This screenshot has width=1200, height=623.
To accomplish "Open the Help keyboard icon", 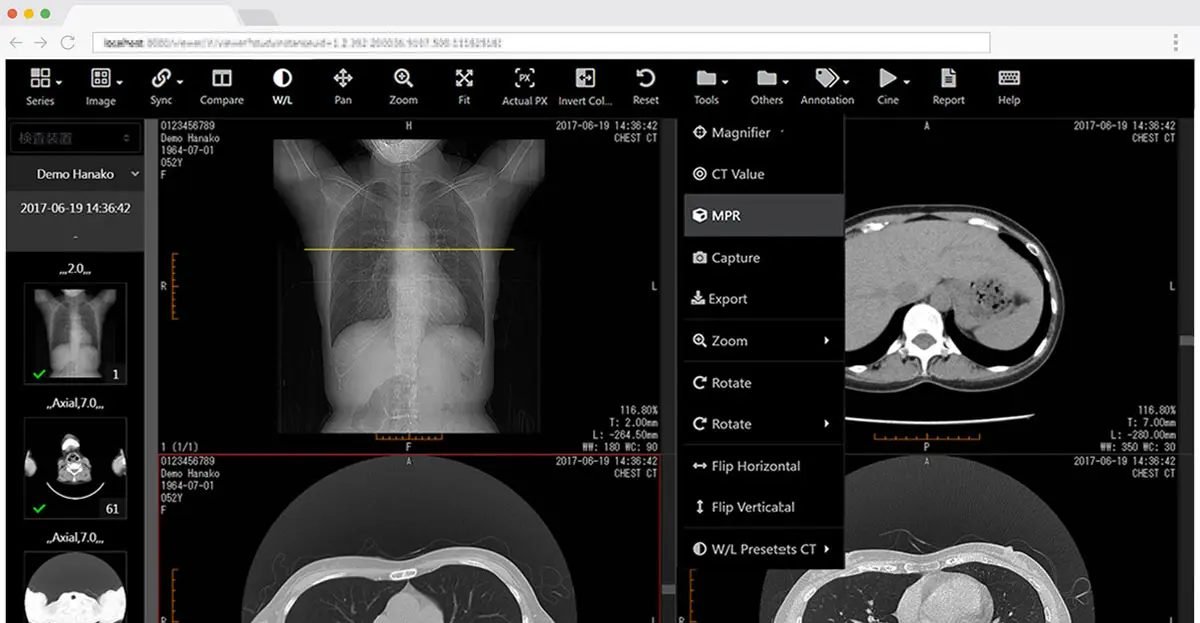I will 1009,86.
